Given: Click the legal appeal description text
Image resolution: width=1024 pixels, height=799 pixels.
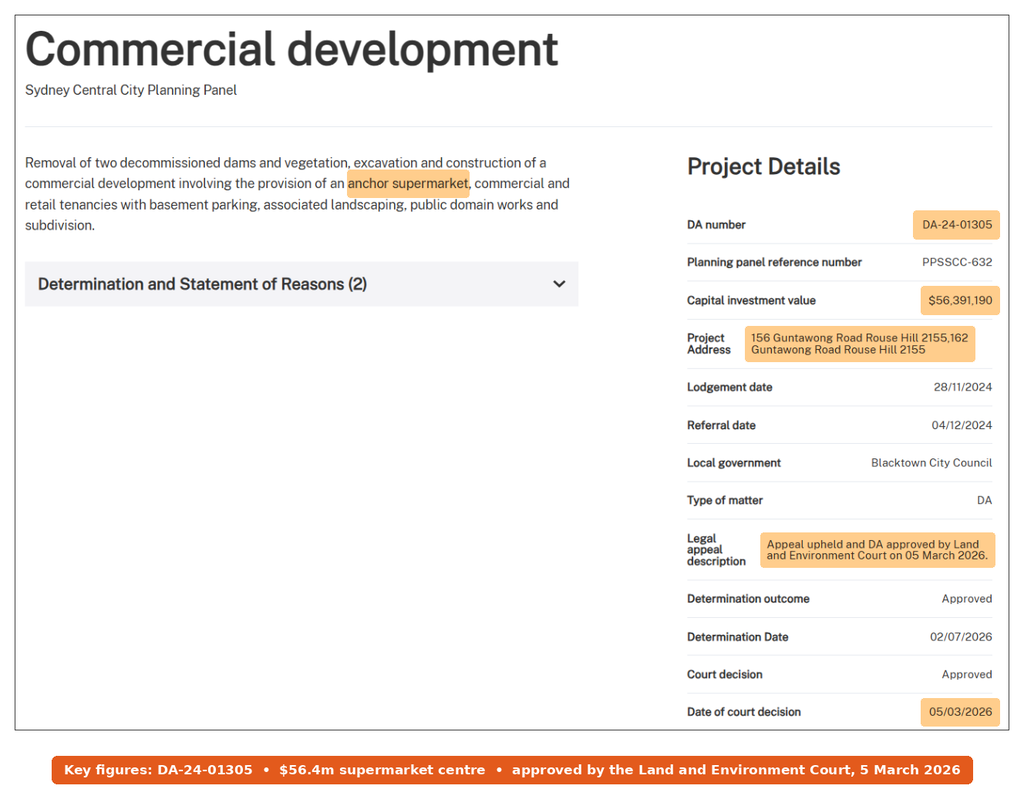Looking at the screenshot, I should point(877,550).
